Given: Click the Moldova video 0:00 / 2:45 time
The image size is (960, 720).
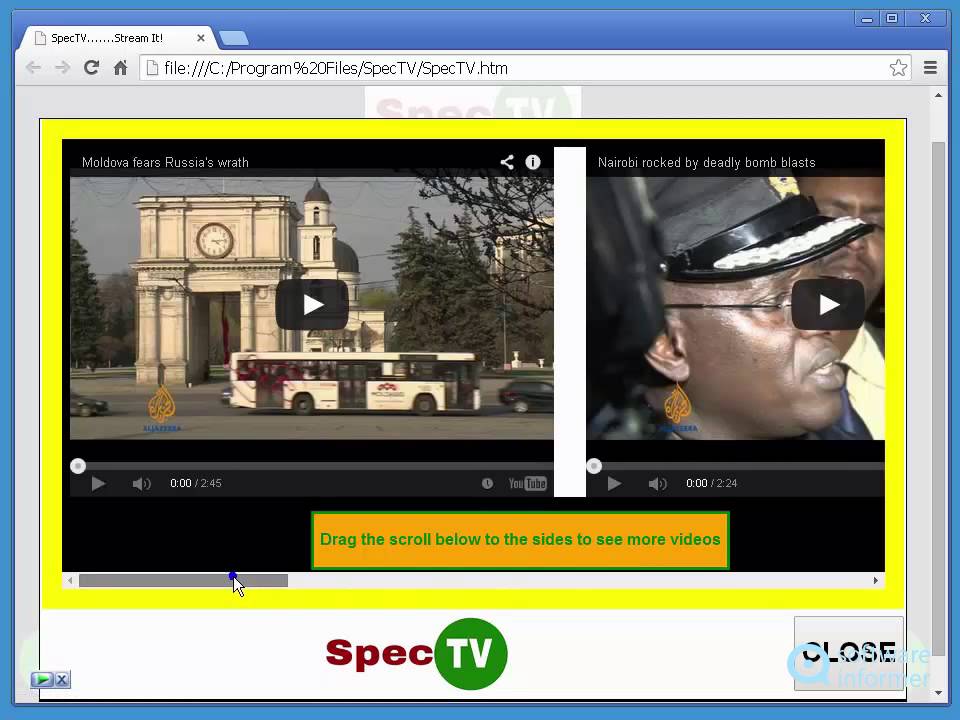Looking at the screenshot, I should (x=196, y=484).
